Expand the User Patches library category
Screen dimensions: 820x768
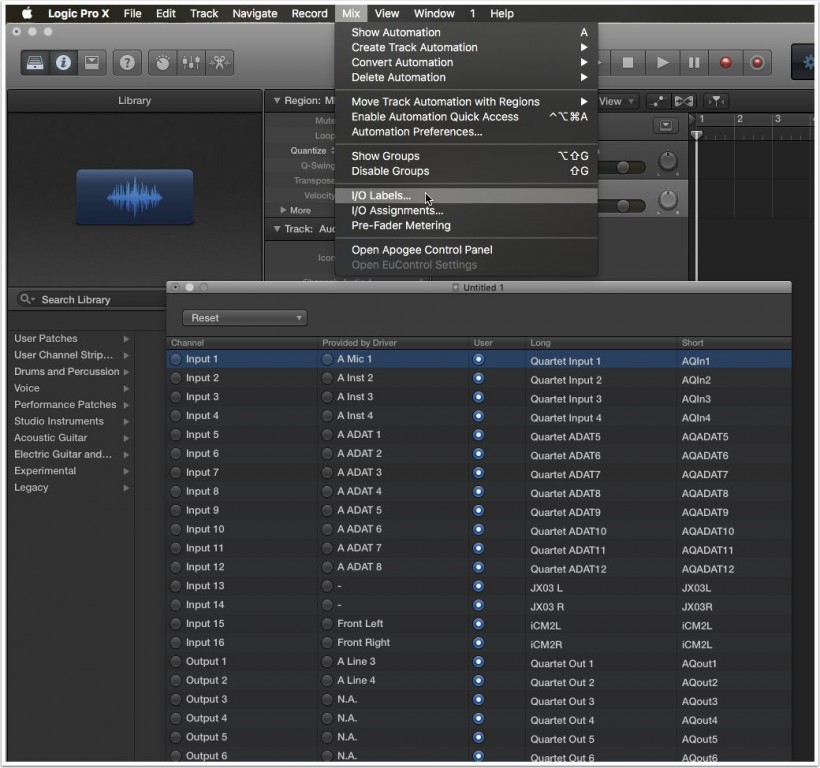click(126, 339)
